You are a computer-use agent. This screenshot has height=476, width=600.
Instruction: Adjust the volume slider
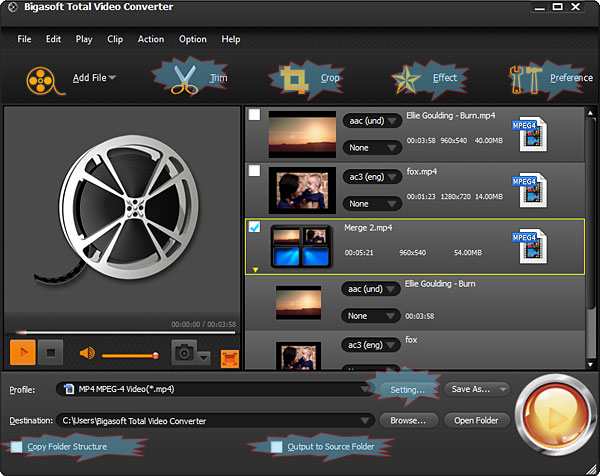tap(130, 356)
